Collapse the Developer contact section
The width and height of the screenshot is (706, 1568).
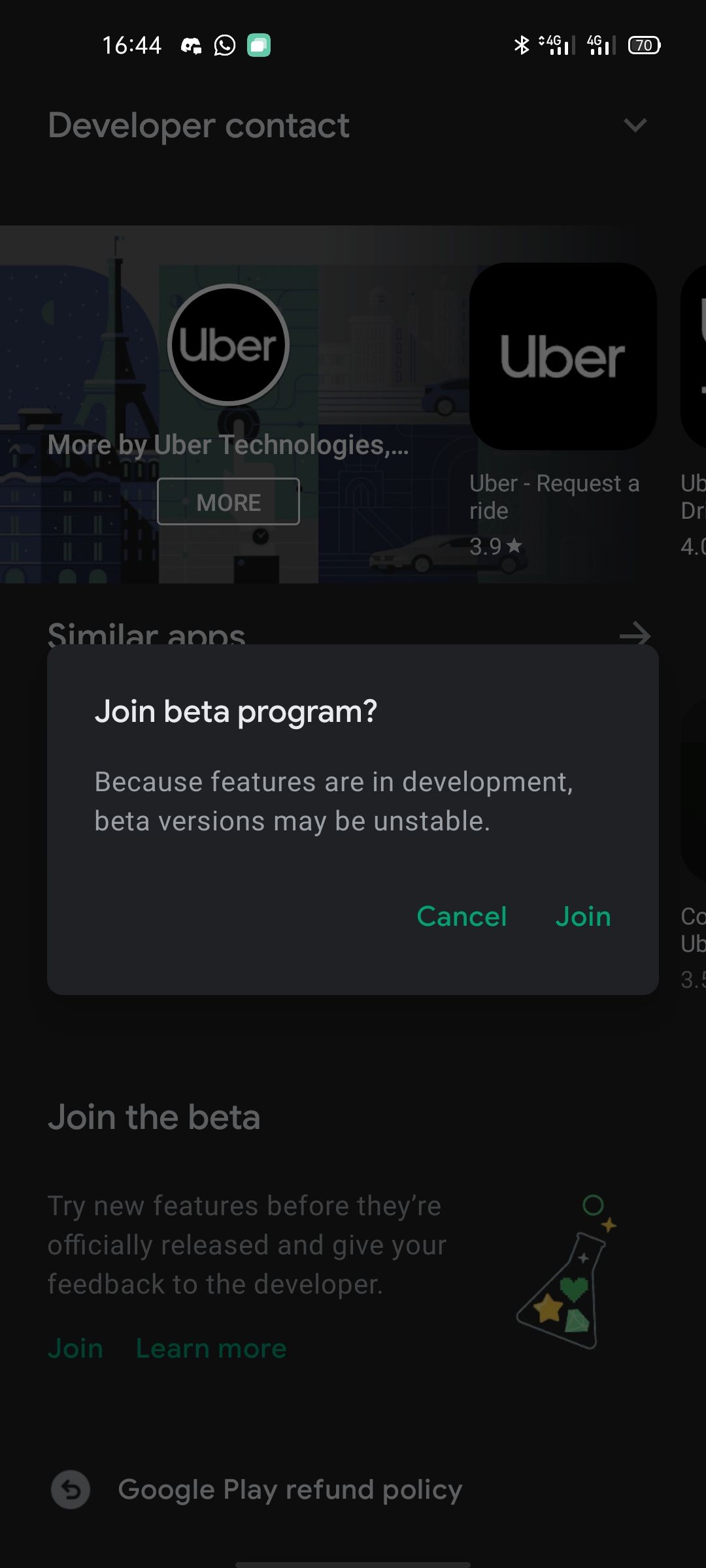pyautogui.click(x=635, y=125)
